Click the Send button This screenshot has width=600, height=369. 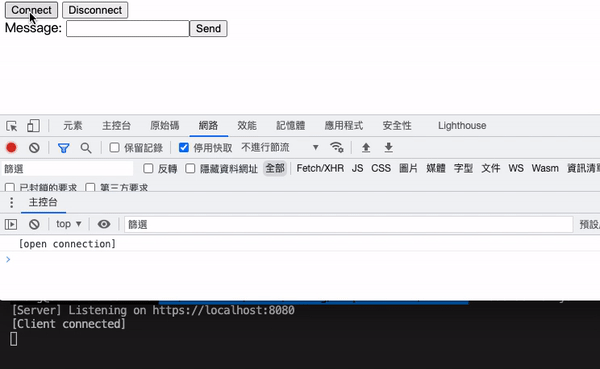pos(209,29)
